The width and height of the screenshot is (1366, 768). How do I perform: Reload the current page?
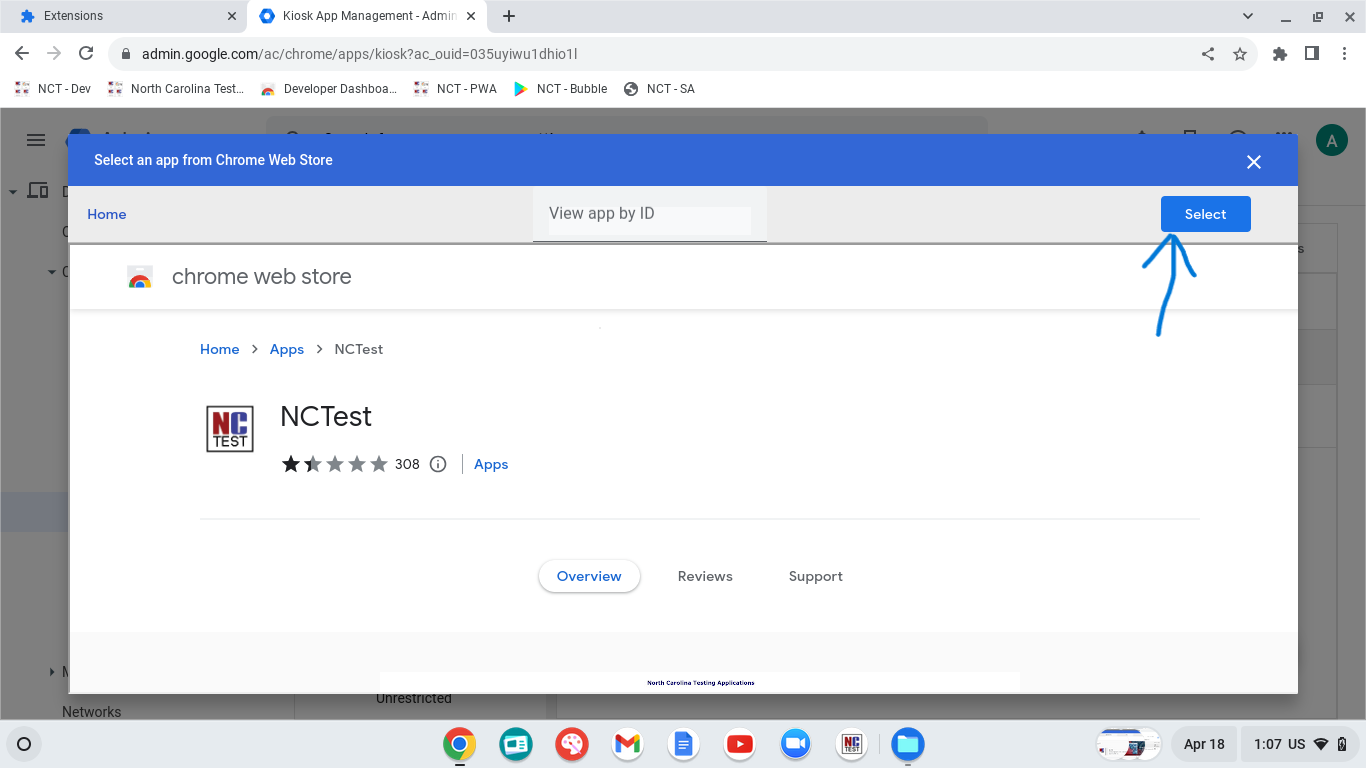coord(86,54)
